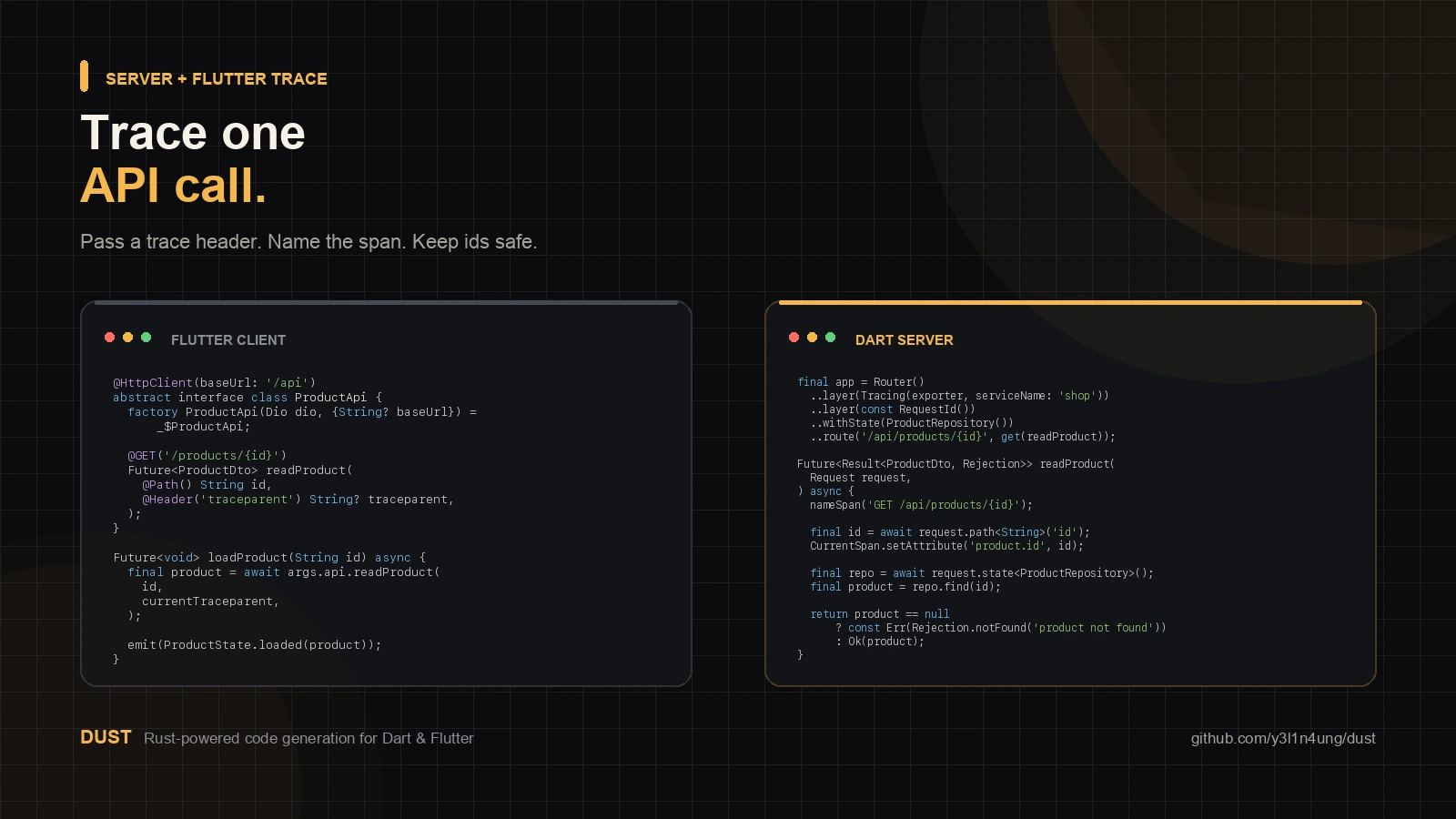Click the 'factory ProductApi(Dio dio' line
This screenshot has height=819, width=1456.
pos(302,412)
